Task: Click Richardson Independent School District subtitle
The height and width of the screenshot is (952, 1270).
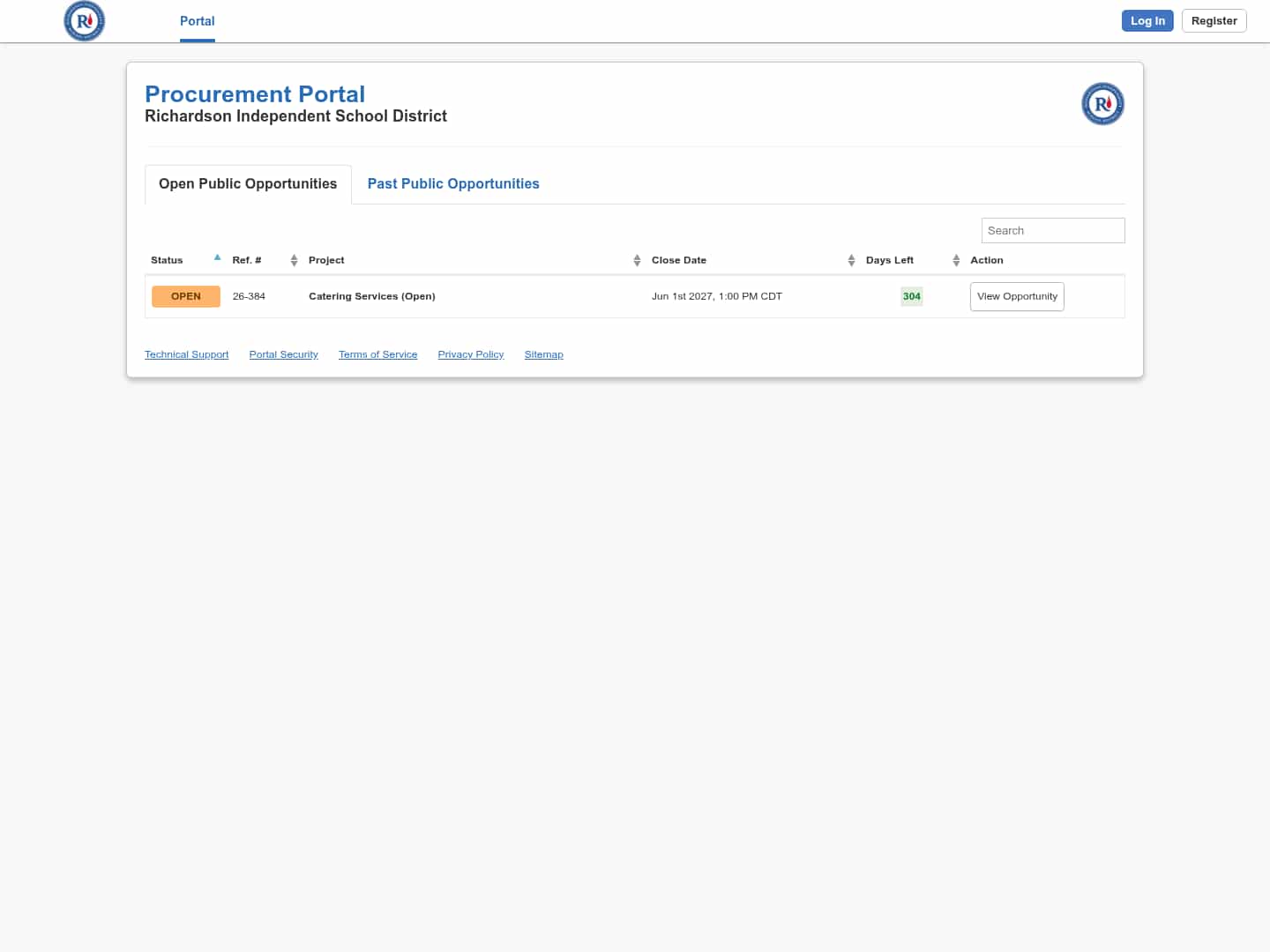Action: coord(295,116)
